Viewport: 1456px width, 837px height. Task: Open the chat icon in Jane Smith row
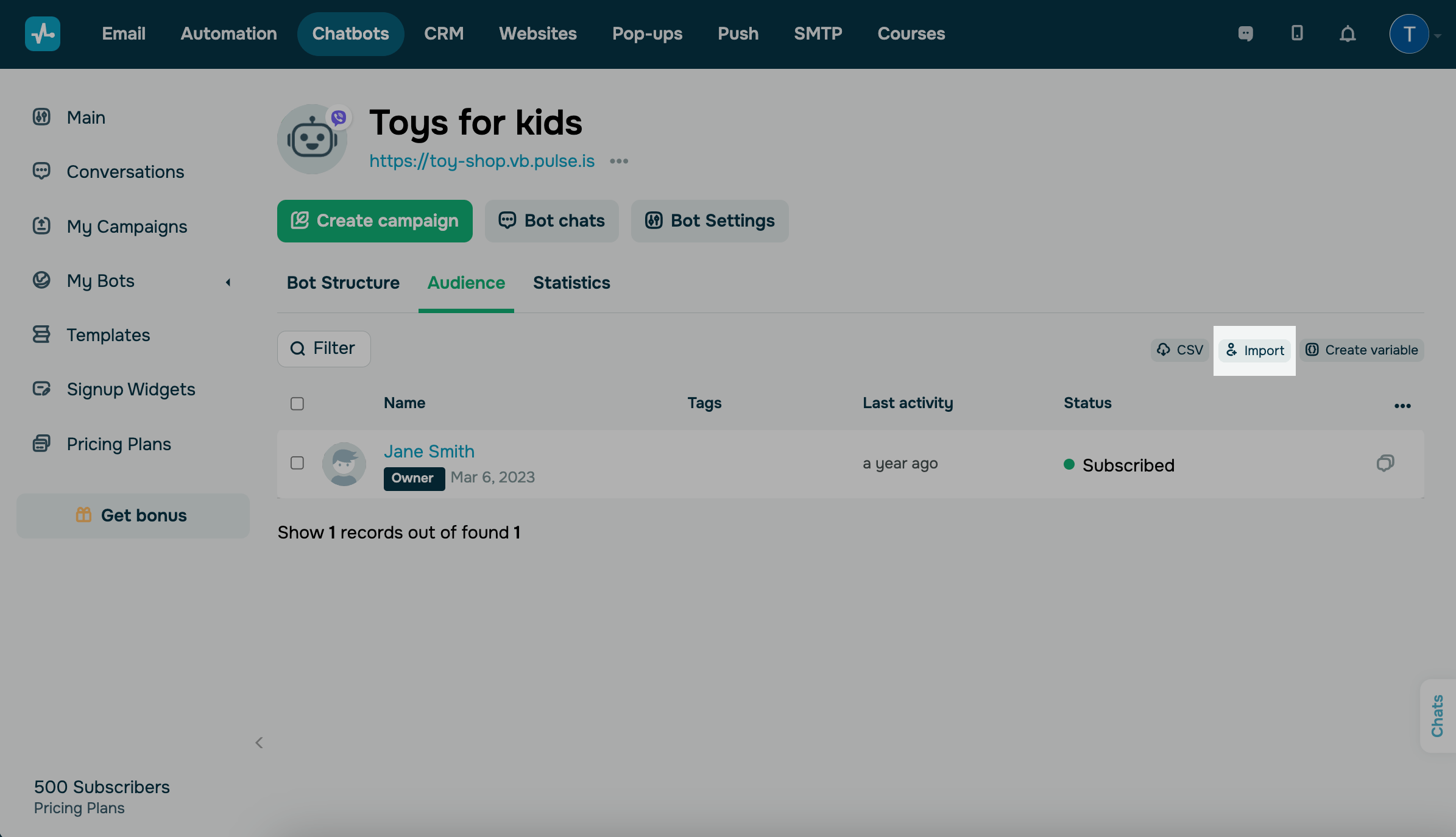1385,464
